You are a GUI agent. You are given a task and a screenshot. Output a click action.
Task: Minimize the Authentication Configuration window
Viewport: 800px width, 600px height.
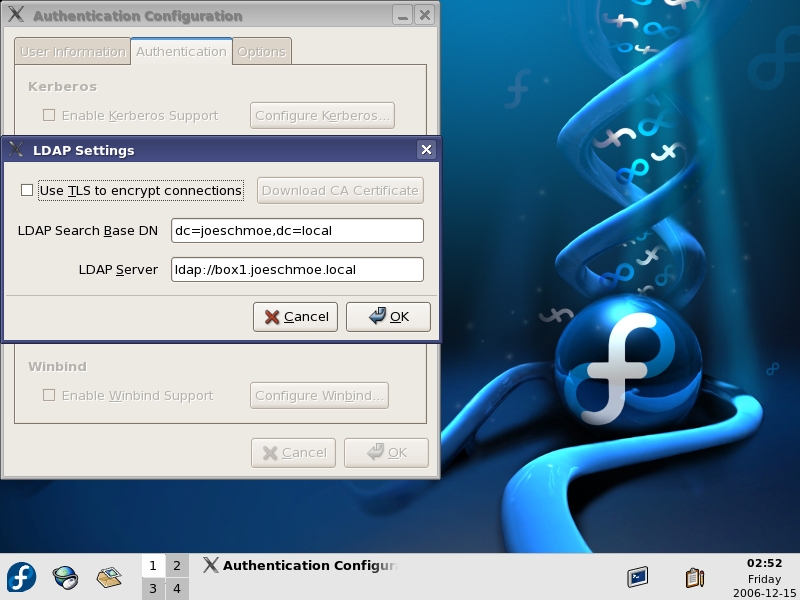click(402, 15)
